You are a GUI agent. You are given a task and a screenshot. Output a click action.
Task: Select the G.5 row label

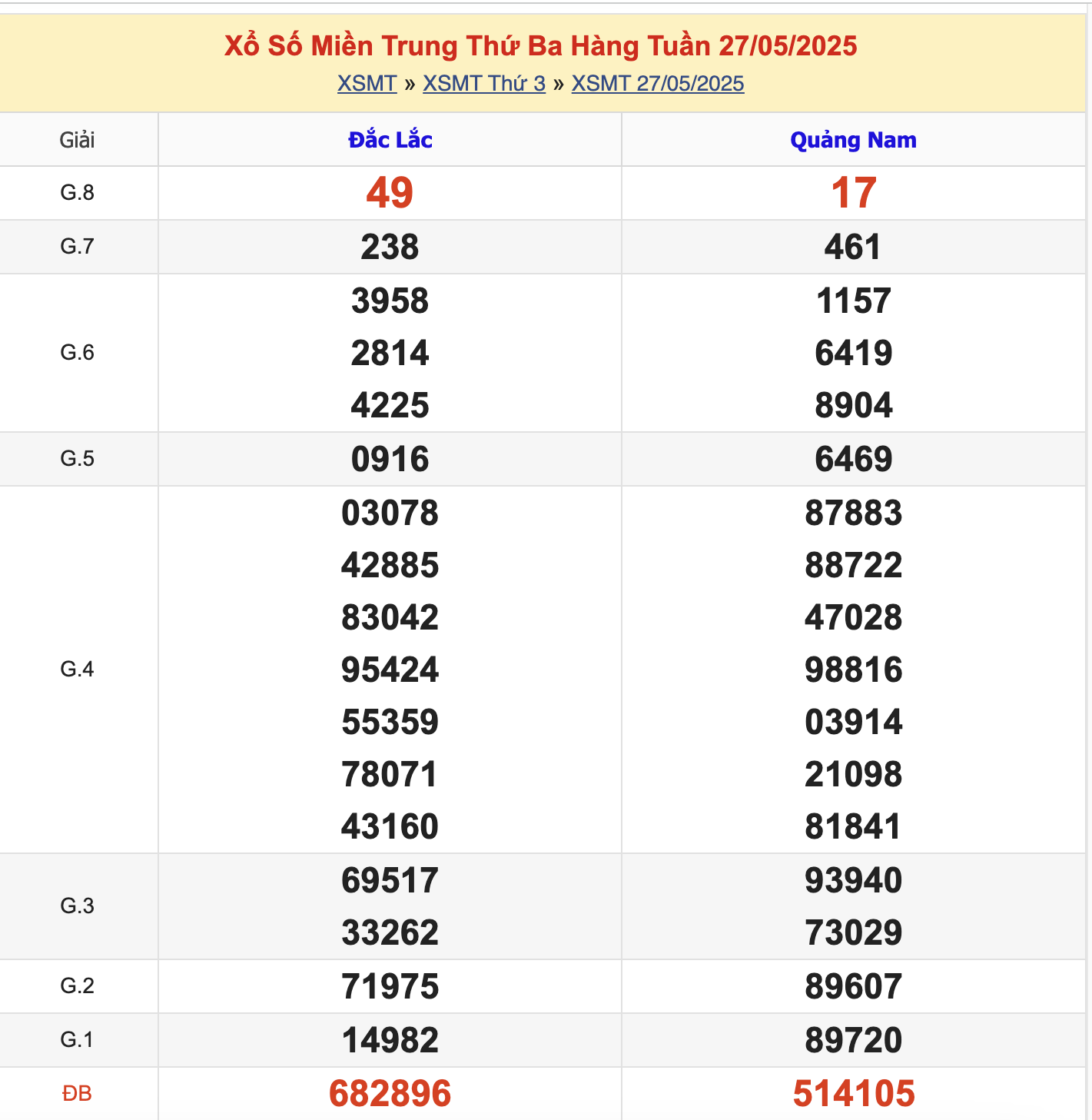78,458
